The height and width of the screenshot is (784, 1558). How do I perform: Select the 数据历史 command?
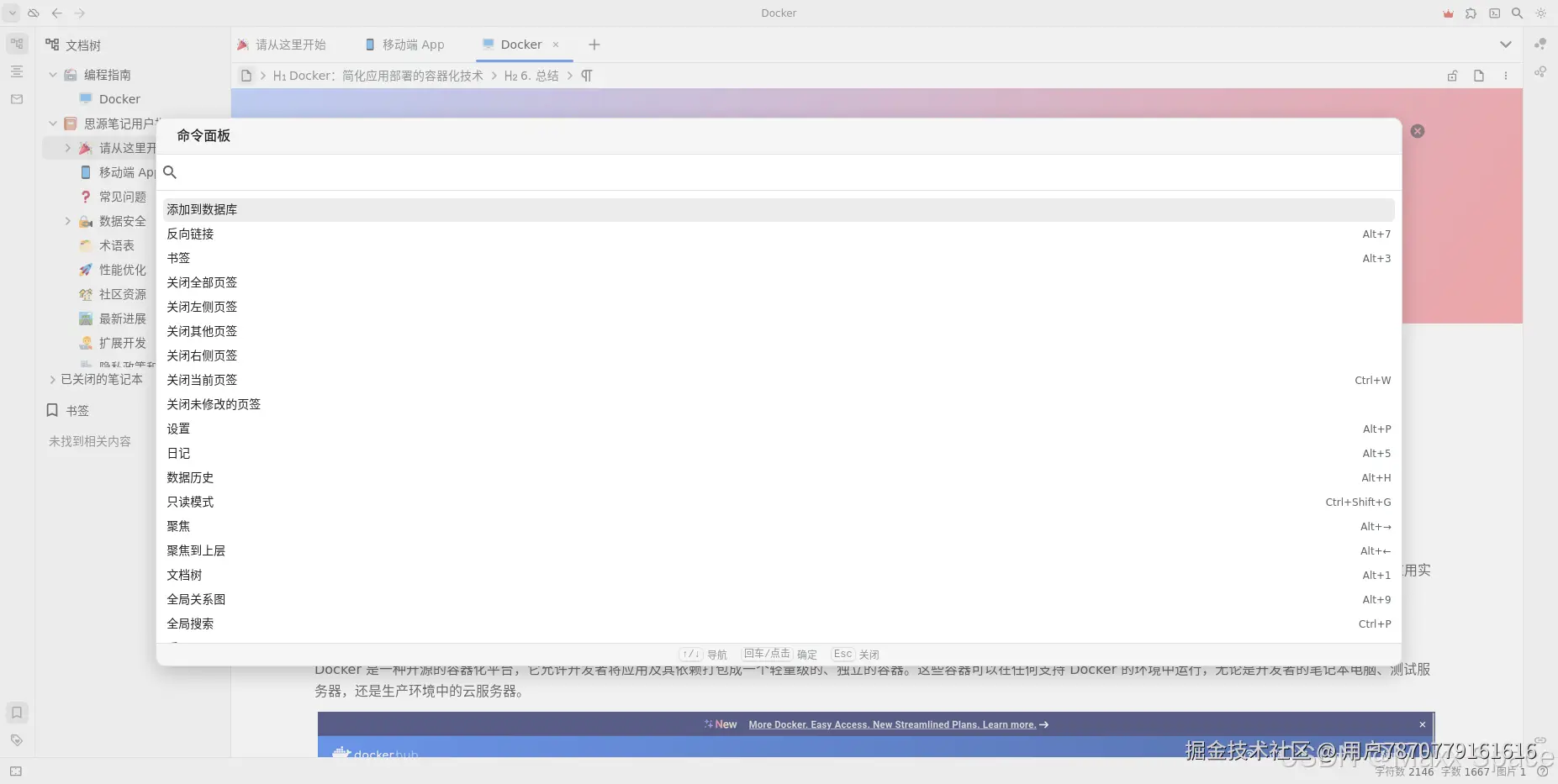[x=779, y=477]
